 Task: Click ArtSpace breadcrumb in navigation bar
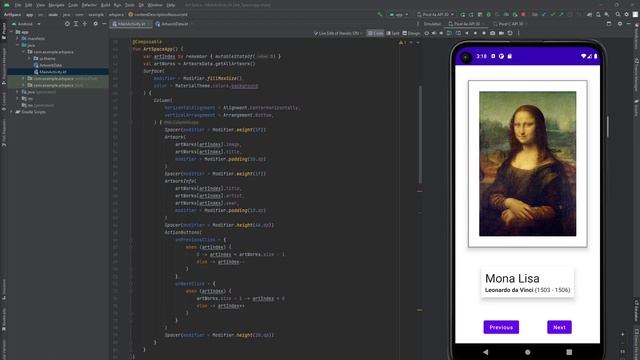[x=12, y=14]
